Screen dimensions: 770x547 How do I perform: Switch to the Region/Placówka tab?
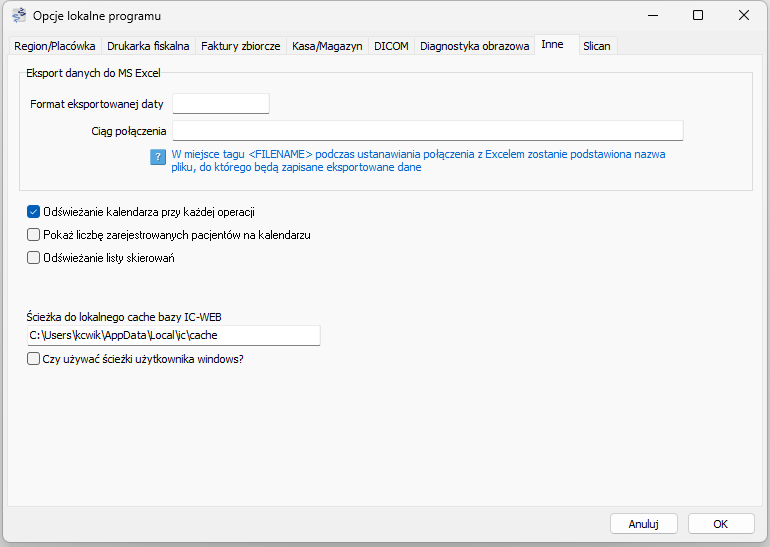(55, 46)
